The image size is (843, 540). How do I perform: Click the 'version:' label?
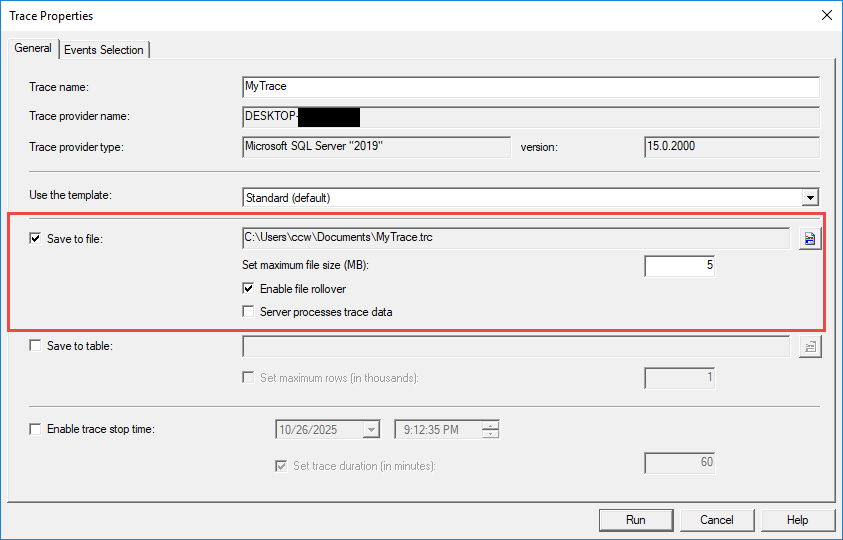click(539, 147)
